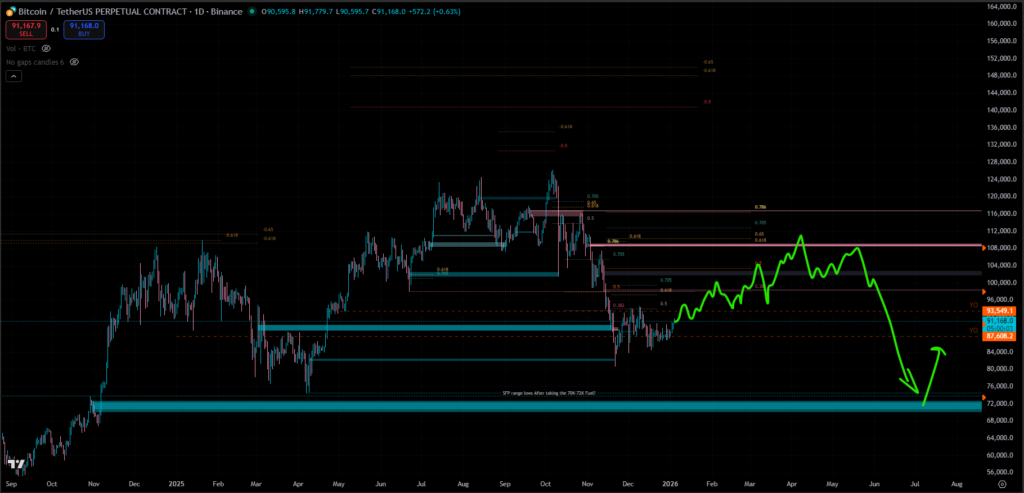Select the No gaps candles 6 label
This screenshot has width=1024, height=493.
[35, 61]
